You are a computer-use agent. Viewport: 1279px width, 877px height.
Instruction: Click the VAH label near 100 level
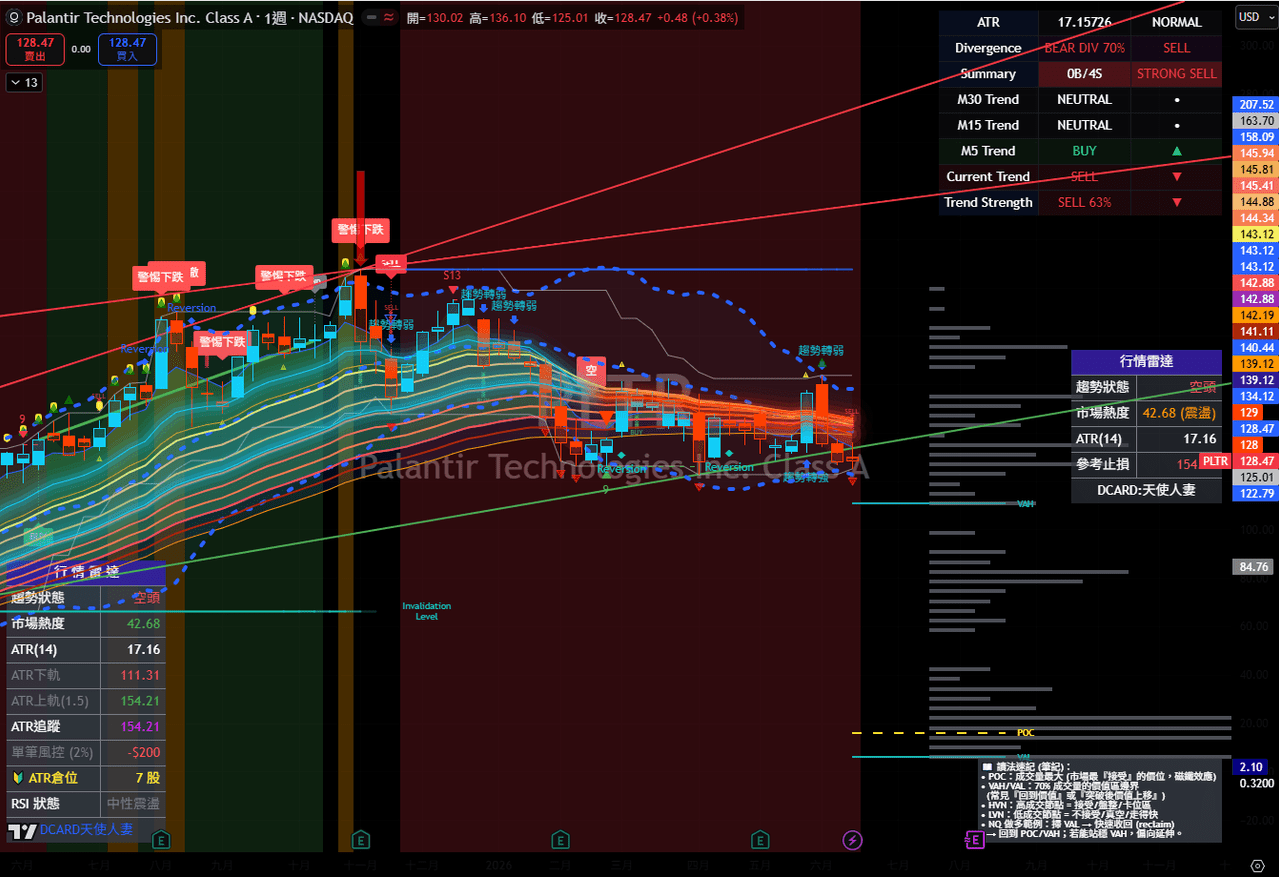point(1025,504)
